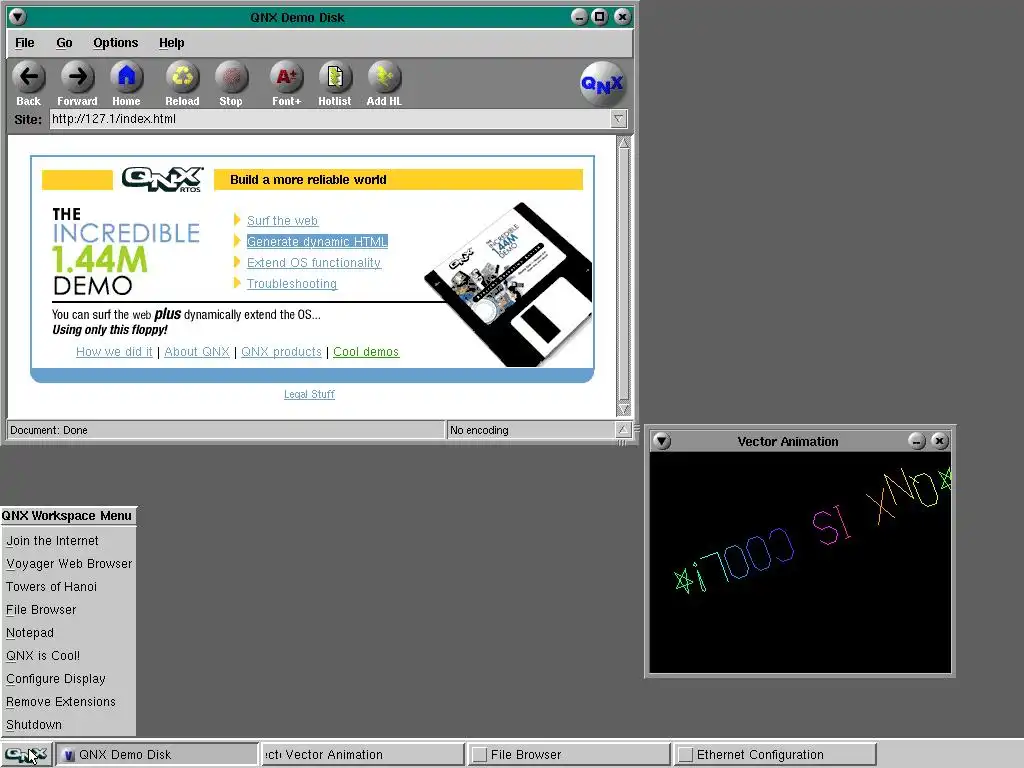Image resolution: width=1024 pixels, height=768 pixels.
Task: Start Towers of Hanoi from Workspace Menu
Action: 68,586
